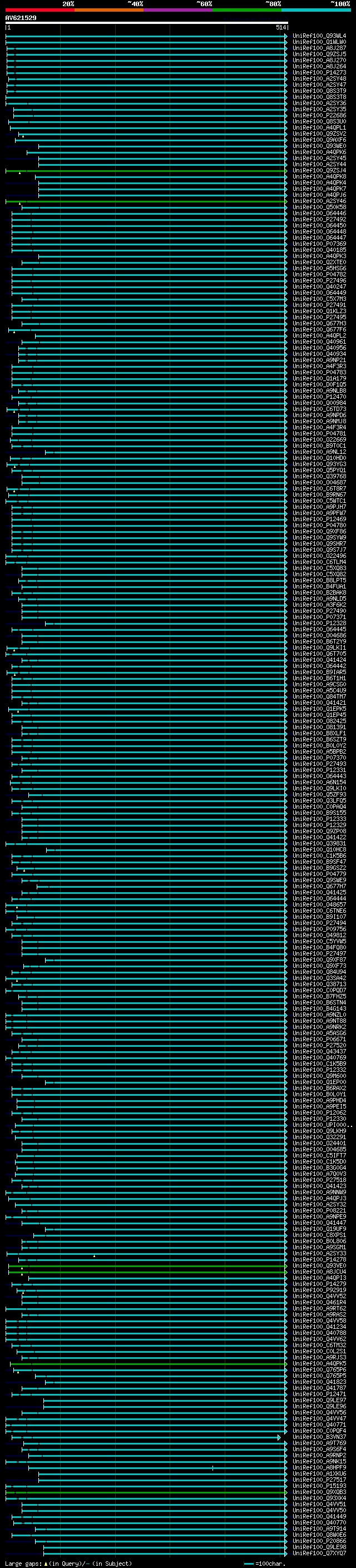
Task: Open entry UniRef100_C0PAQ4
Action: point(319,807)
